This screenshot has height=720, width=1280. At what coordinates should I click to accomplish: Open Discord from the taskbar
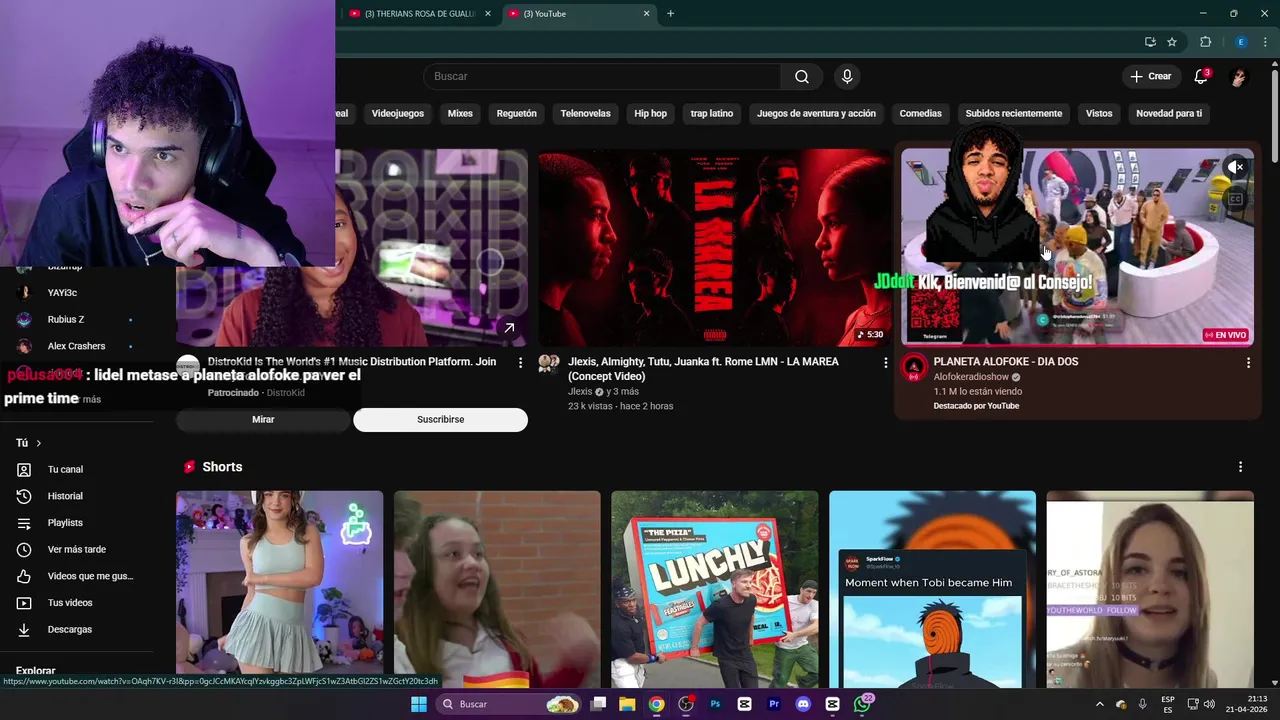(x=803, y=704)
